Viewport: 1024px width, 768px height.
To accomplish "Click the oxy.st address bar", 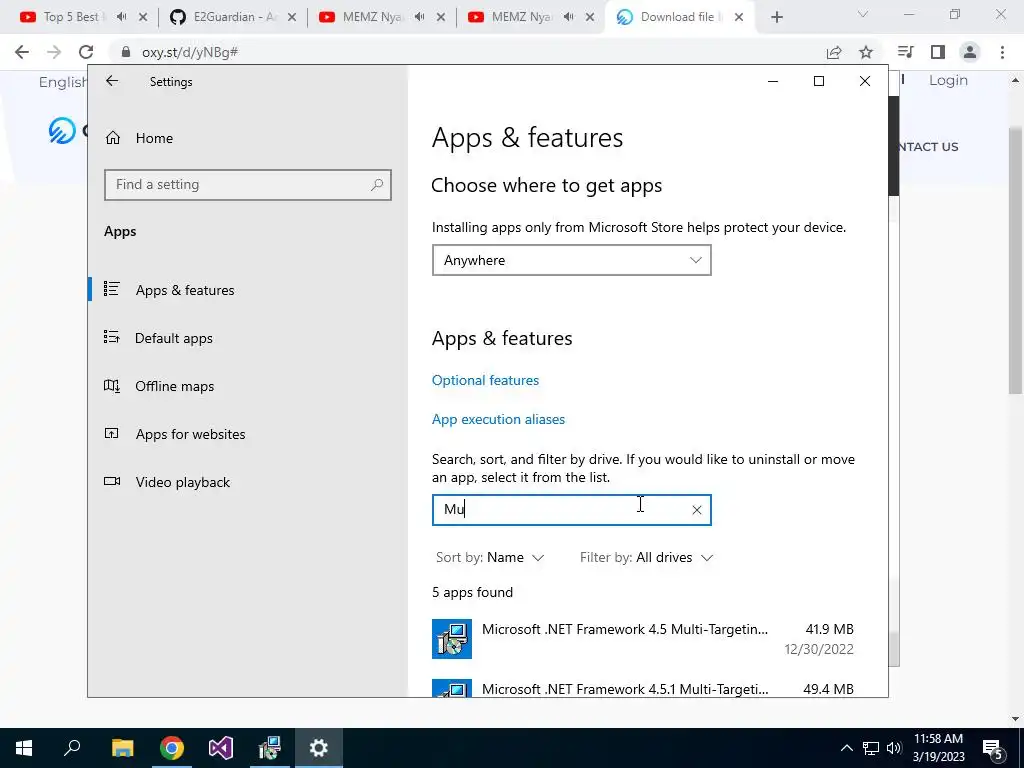I will click(x=470, y=52).
